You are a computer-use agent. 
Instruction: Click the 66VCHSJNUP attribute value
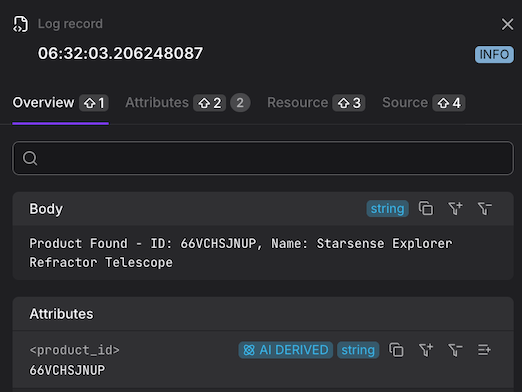coord(67,370)
